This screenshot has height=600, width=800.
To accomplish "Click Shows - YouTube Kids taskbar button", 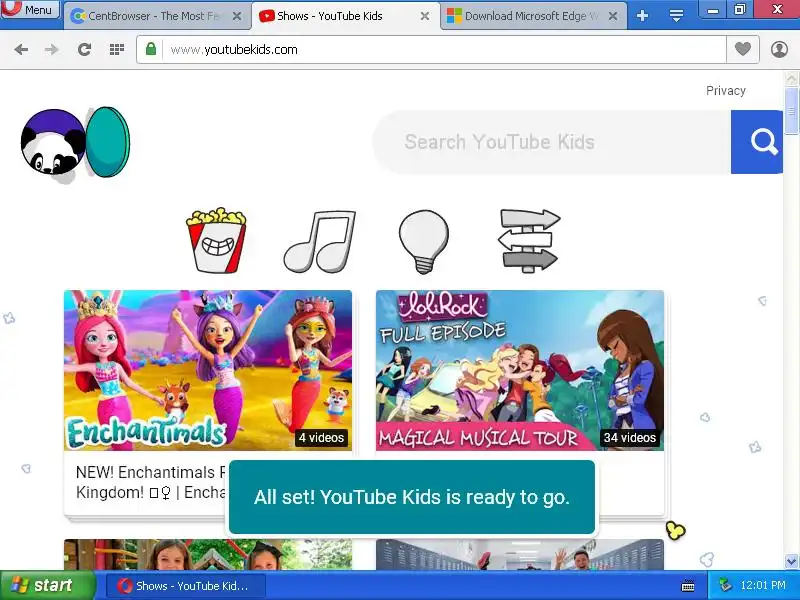I will click(x=186, y=586).
